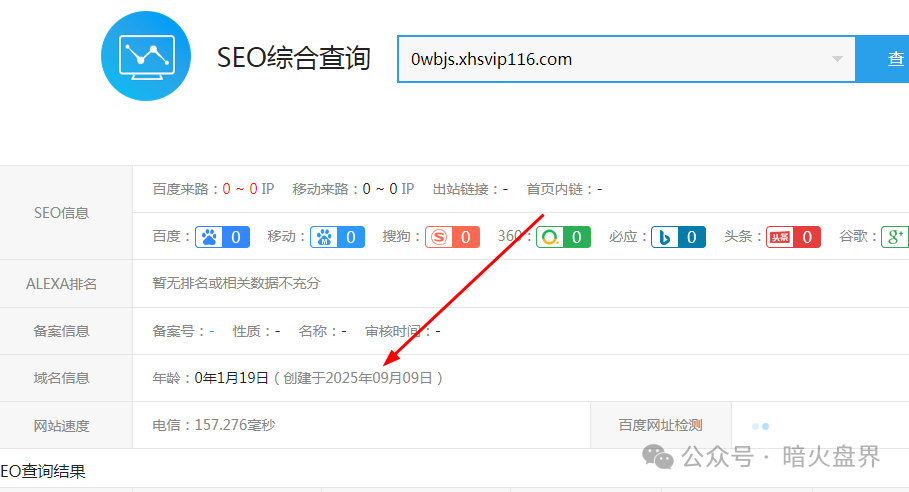Click the 出站链接 value
The width and height of the screenshot is (909, 492).
pyautogui.click(x=506, y=189)
